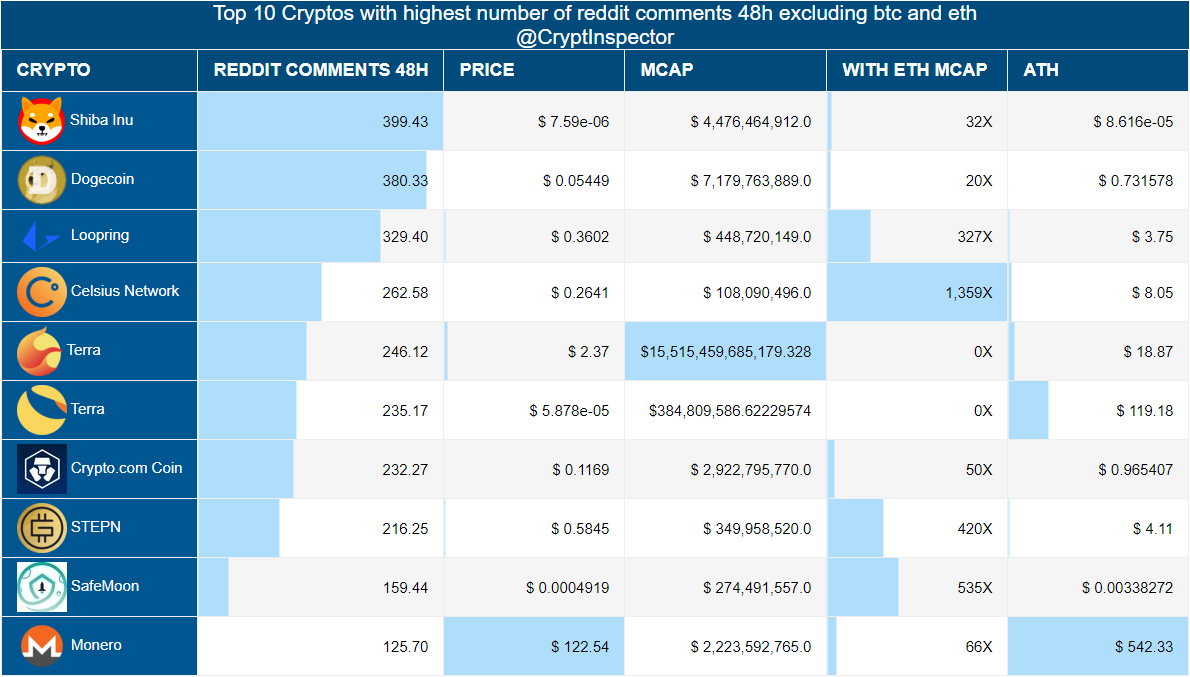Click the $ 0.731578 ATH value
1190x677 pixels.
pyautogui.click(x=1135, y=181)
